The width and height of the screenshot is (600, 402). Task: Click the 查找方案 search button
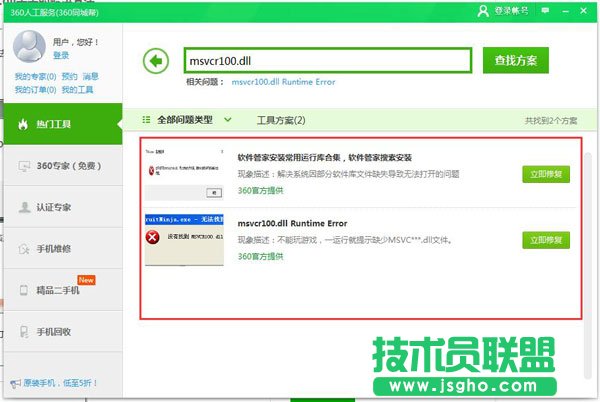[x=515, y=60]
